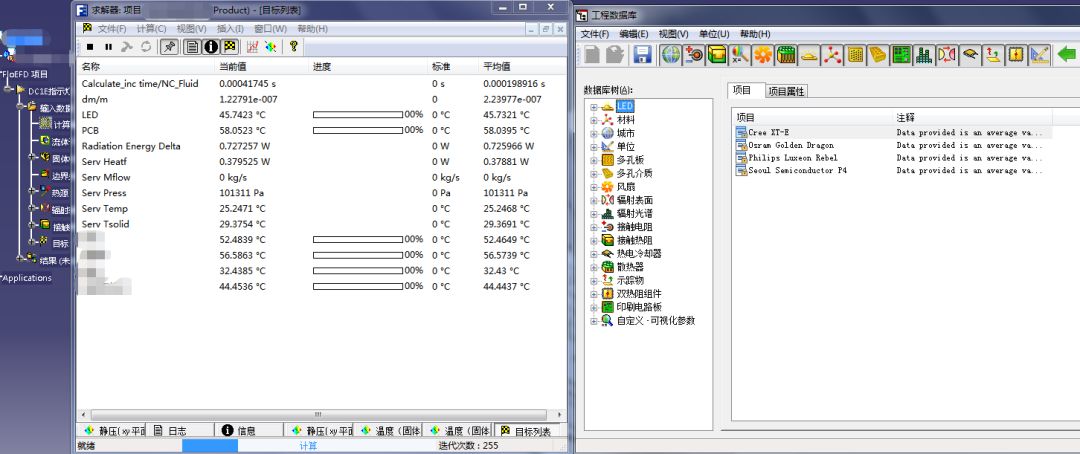This screenshot has width=1080, height=454.
Task: Click the globe icon in database toolbar
Action: pos(670,54)
